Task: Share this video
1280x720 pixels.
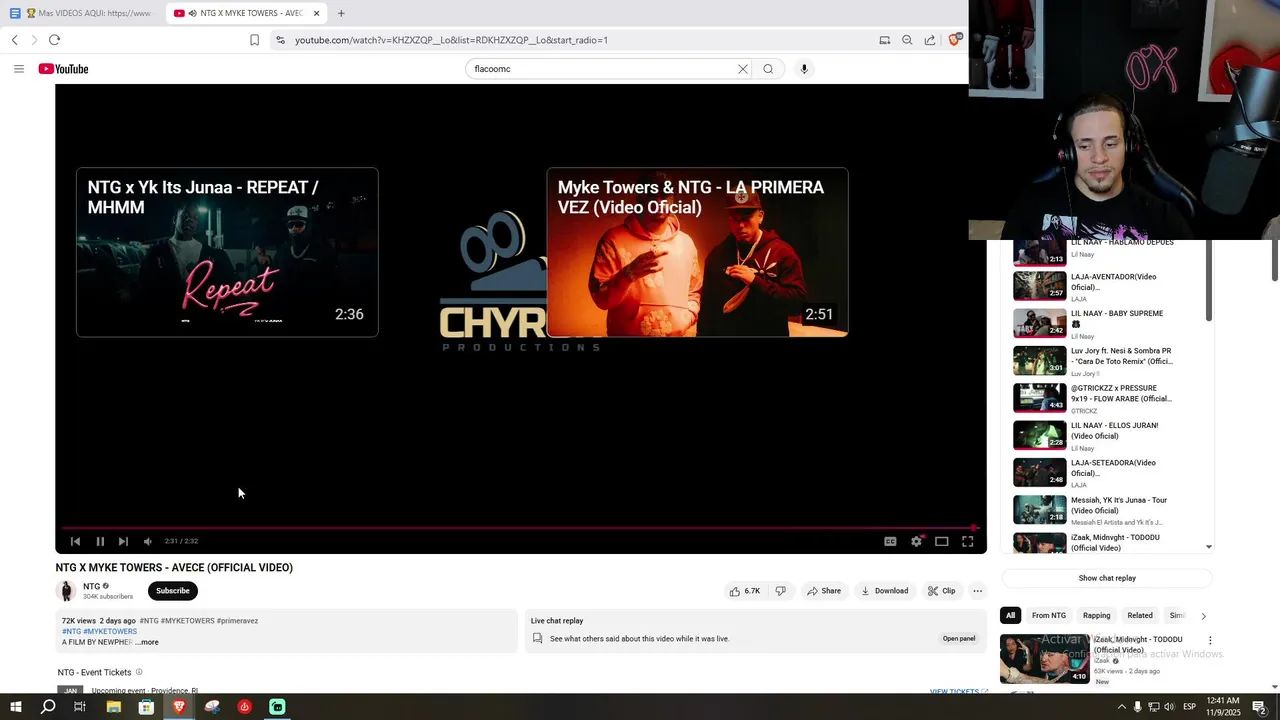Action: point(824,591)
